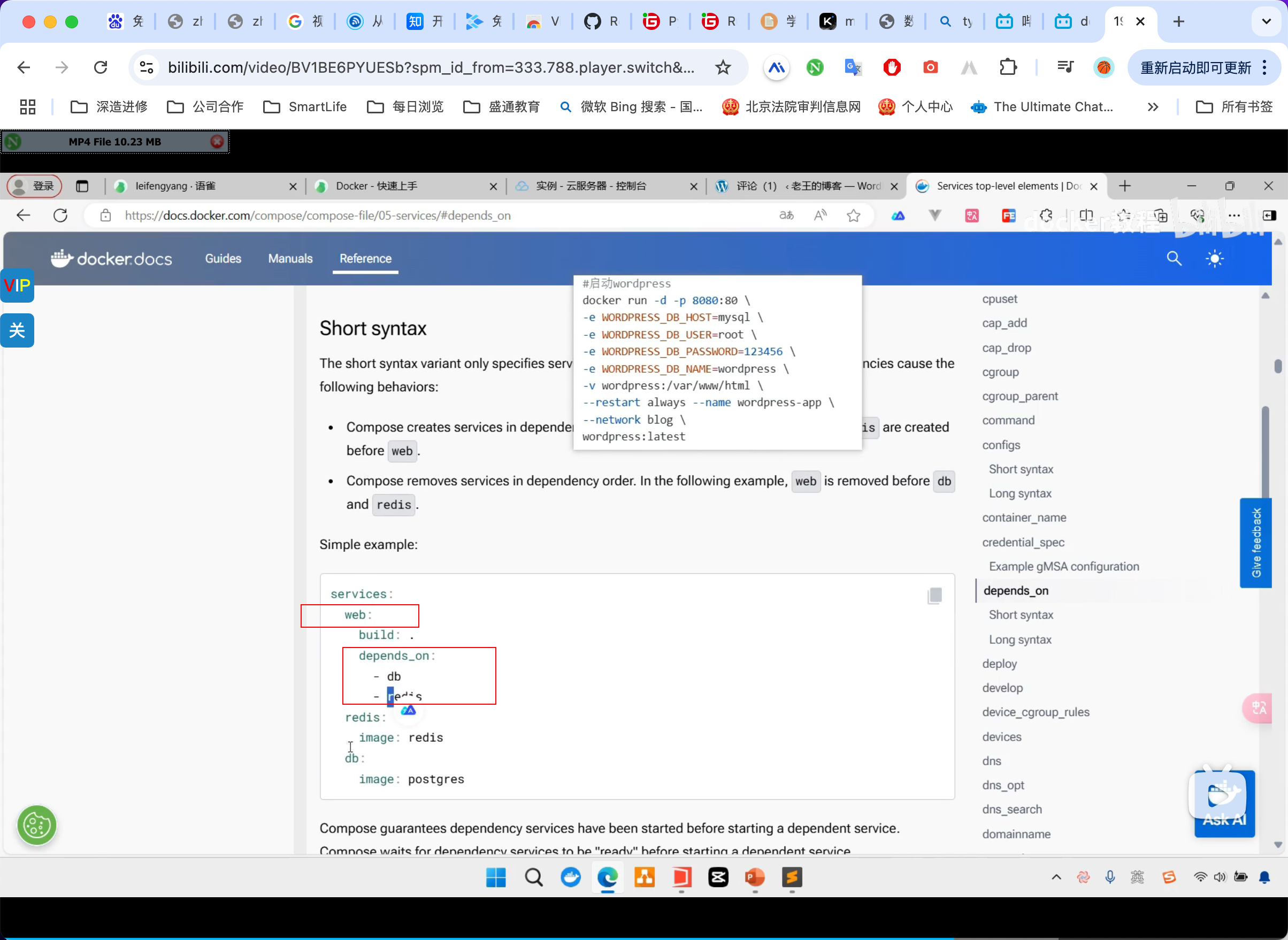Open the Google Translate extension icon

pos(853,68)
